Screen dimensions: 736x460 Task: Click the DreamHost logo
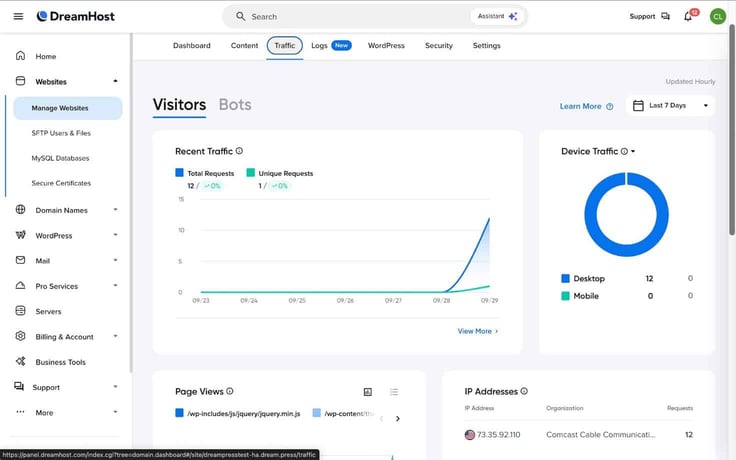76,16
